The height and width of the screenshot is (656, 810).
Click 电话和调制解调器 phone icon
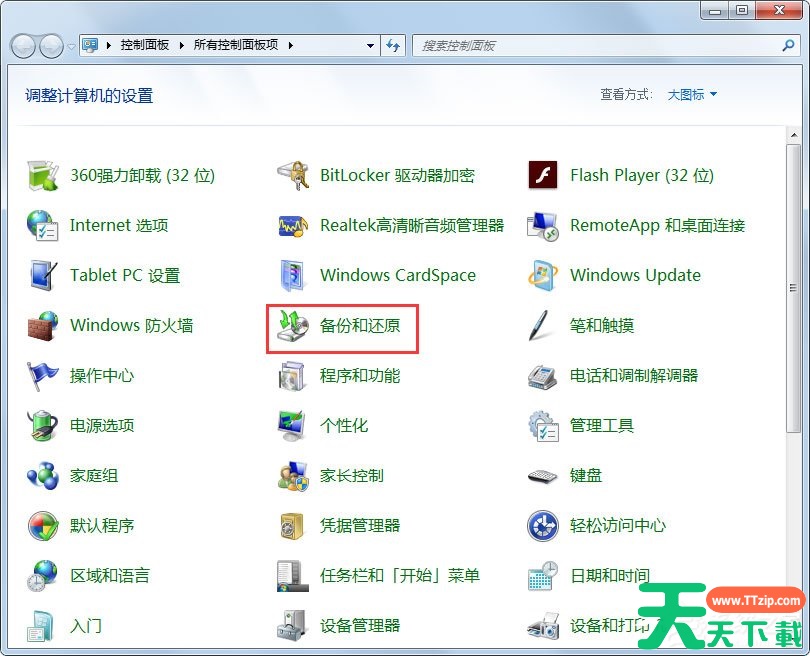pos(542,376)
